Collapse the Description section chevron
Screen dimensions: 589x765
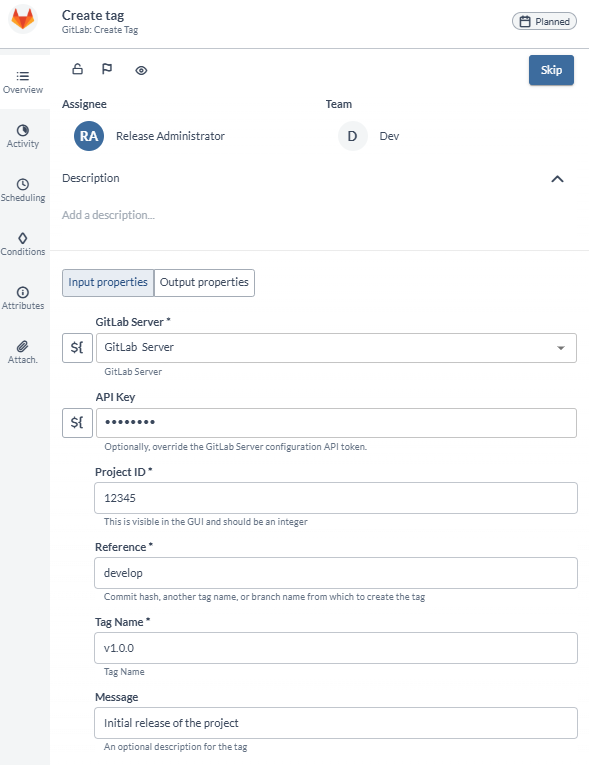pyautogui.click(x=557, y=179)
